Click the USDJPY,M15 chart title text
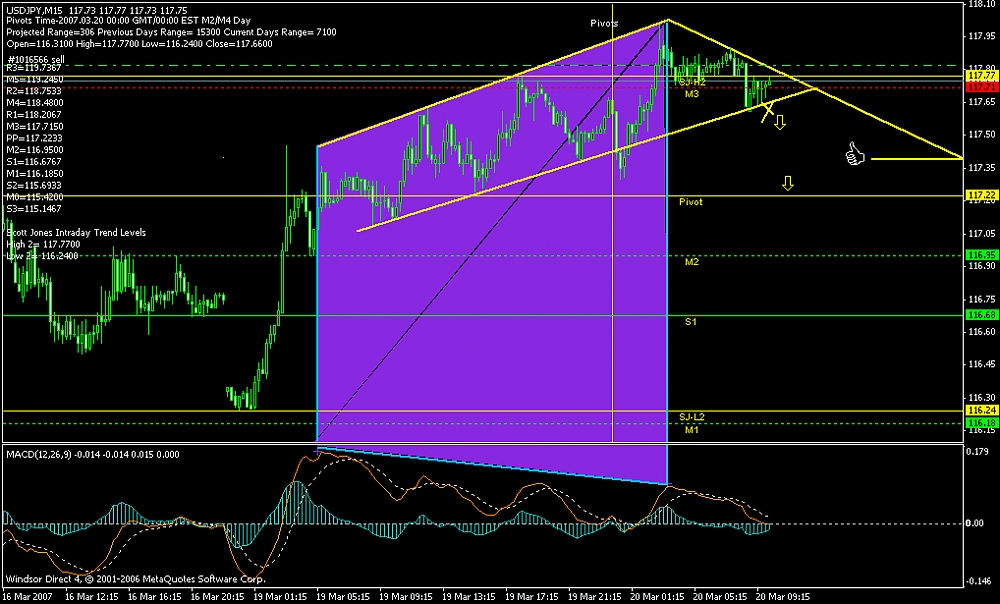This screenshot has height=604, width=1000. coord(36,8)
